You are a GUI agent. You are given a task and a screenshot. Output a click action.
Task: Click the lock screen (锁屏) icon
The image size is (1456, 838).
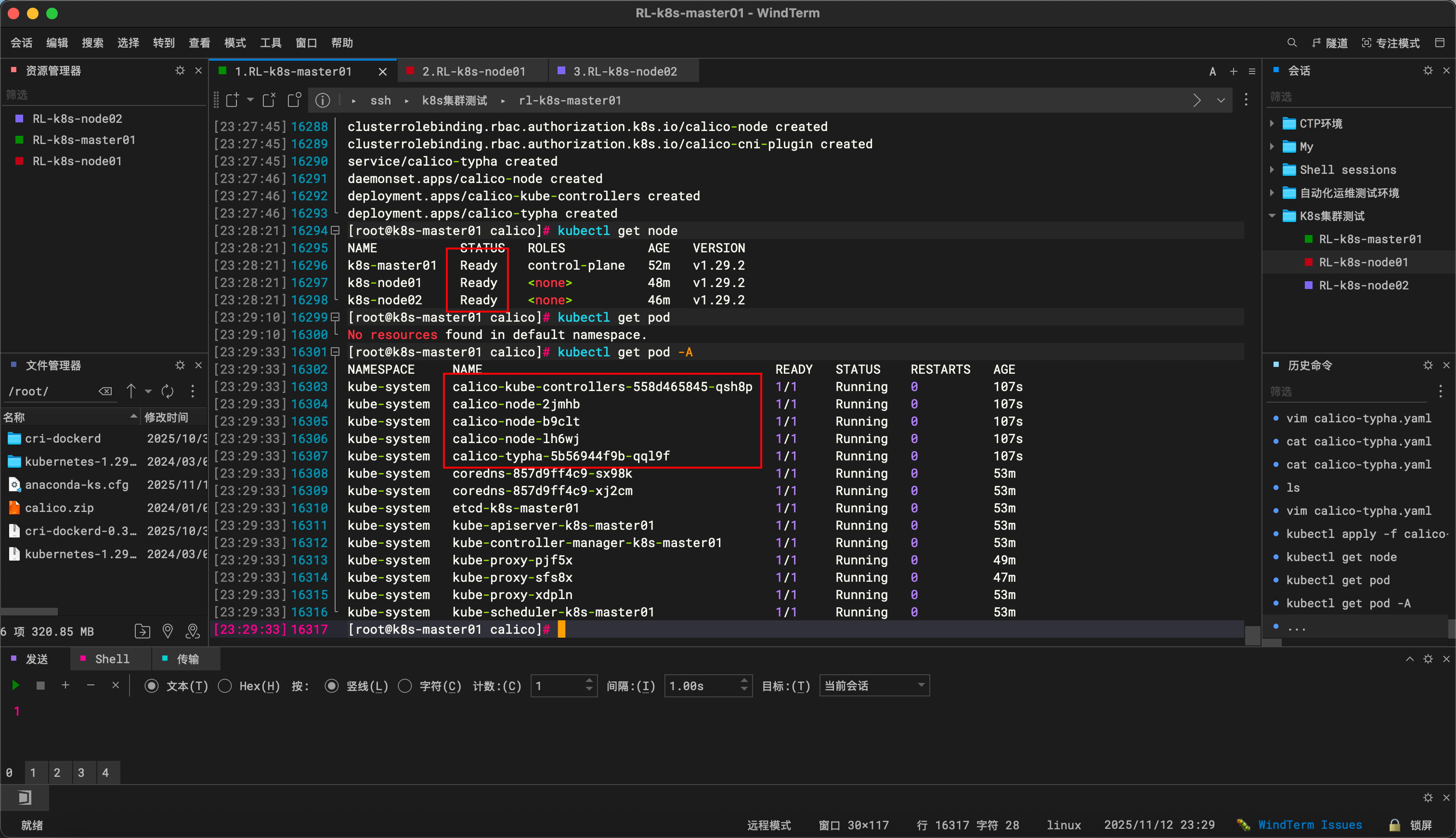1394,825
